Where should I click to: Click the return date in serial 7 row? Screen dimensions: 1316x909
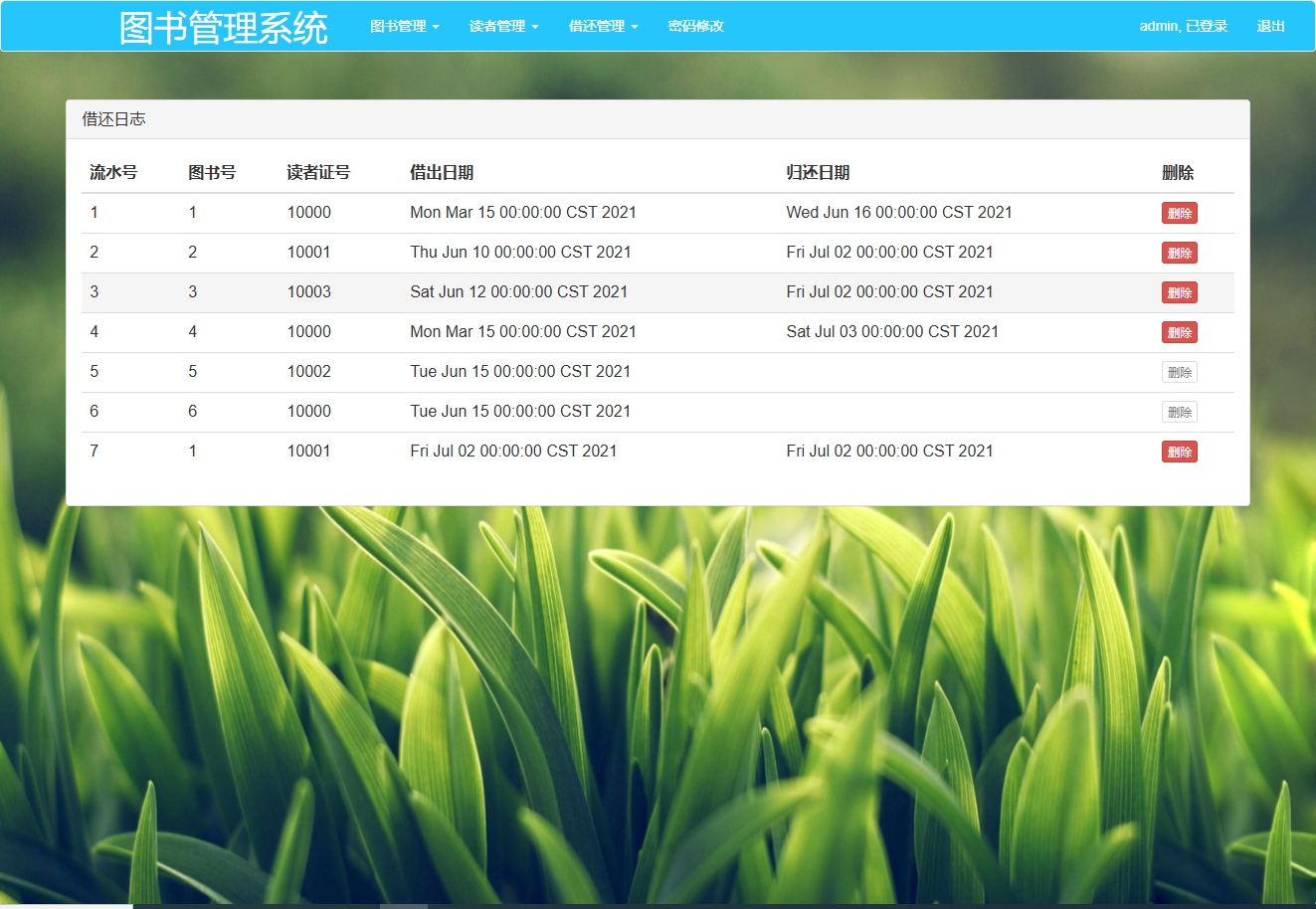click(x=889, y=451)
